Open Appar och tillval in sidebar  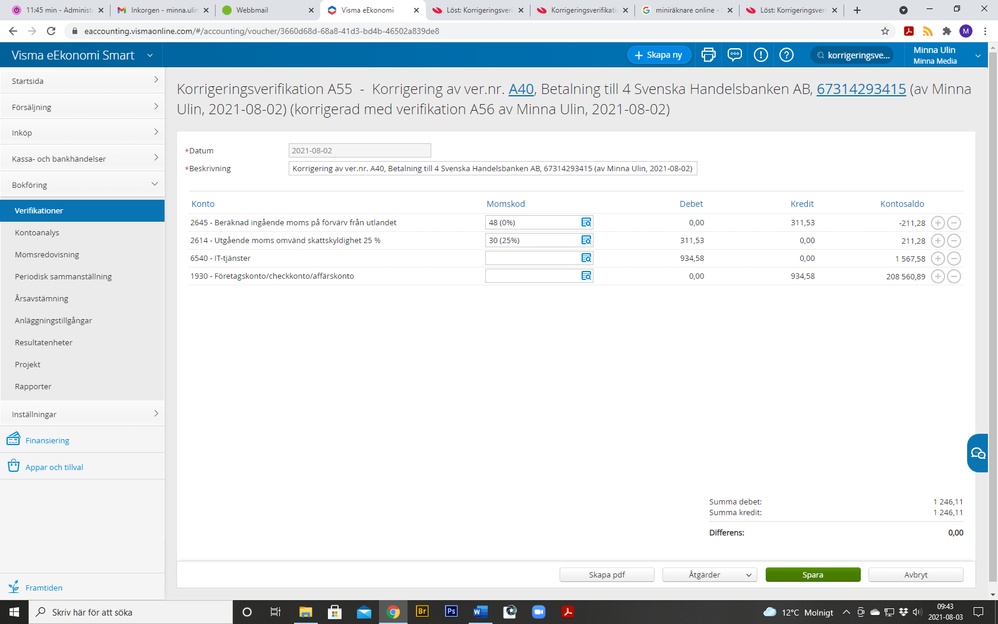tap(54, 467)
